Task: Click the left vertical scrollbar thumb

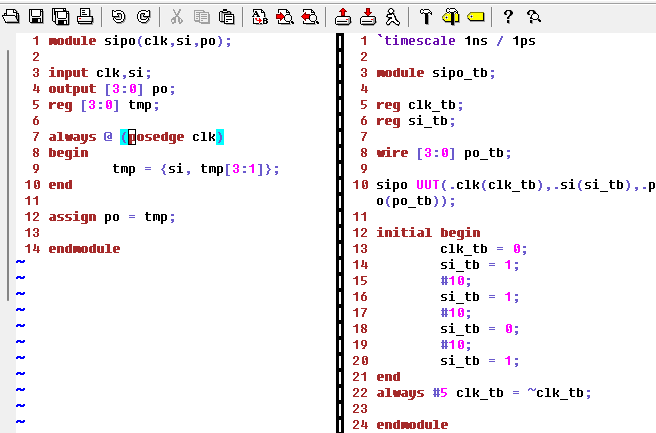Action: click(9, 170)
